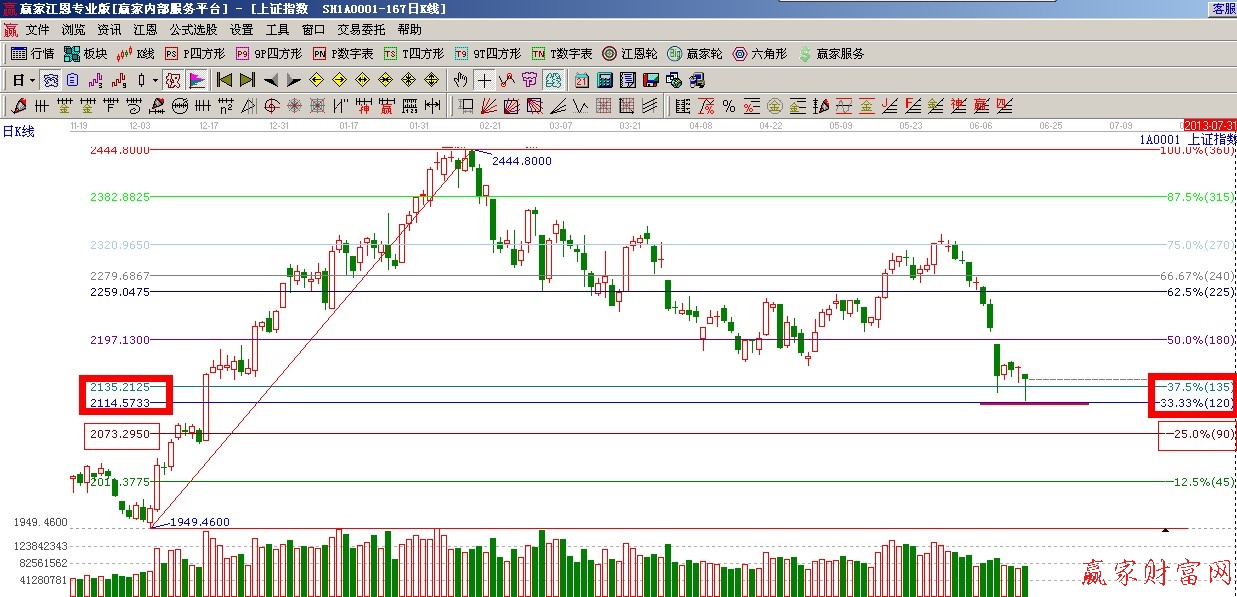Open the 江恩 menu

click(x=145, y=30)
